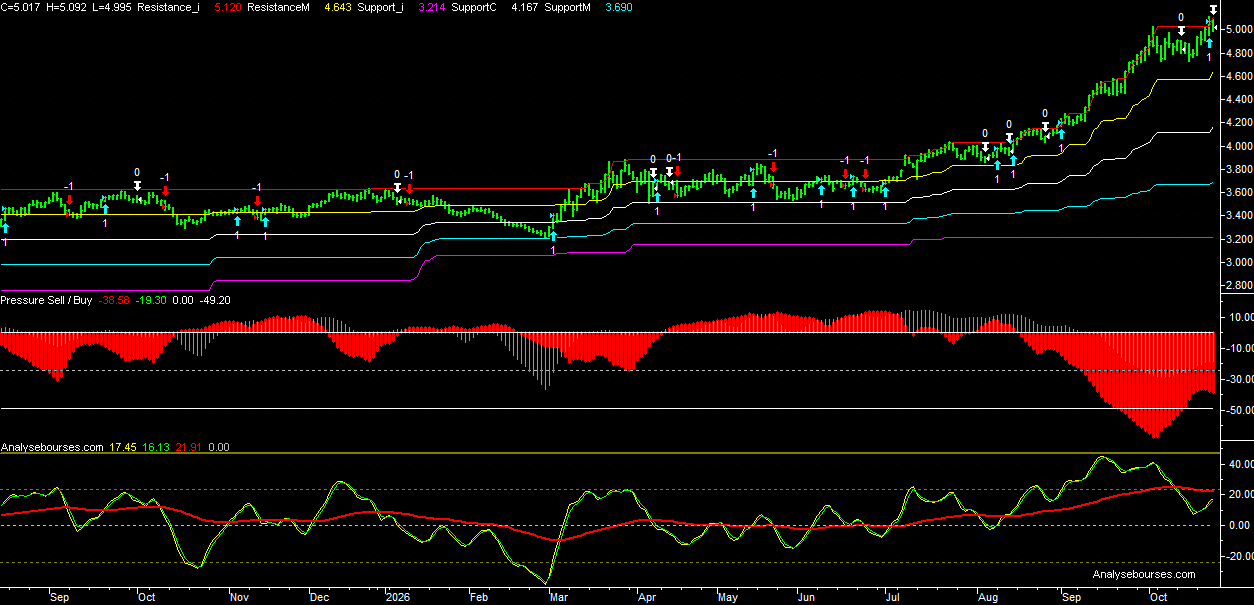Click the Mar month label
The width and height of the screenshot is (1254, 605).
[558, 597]
